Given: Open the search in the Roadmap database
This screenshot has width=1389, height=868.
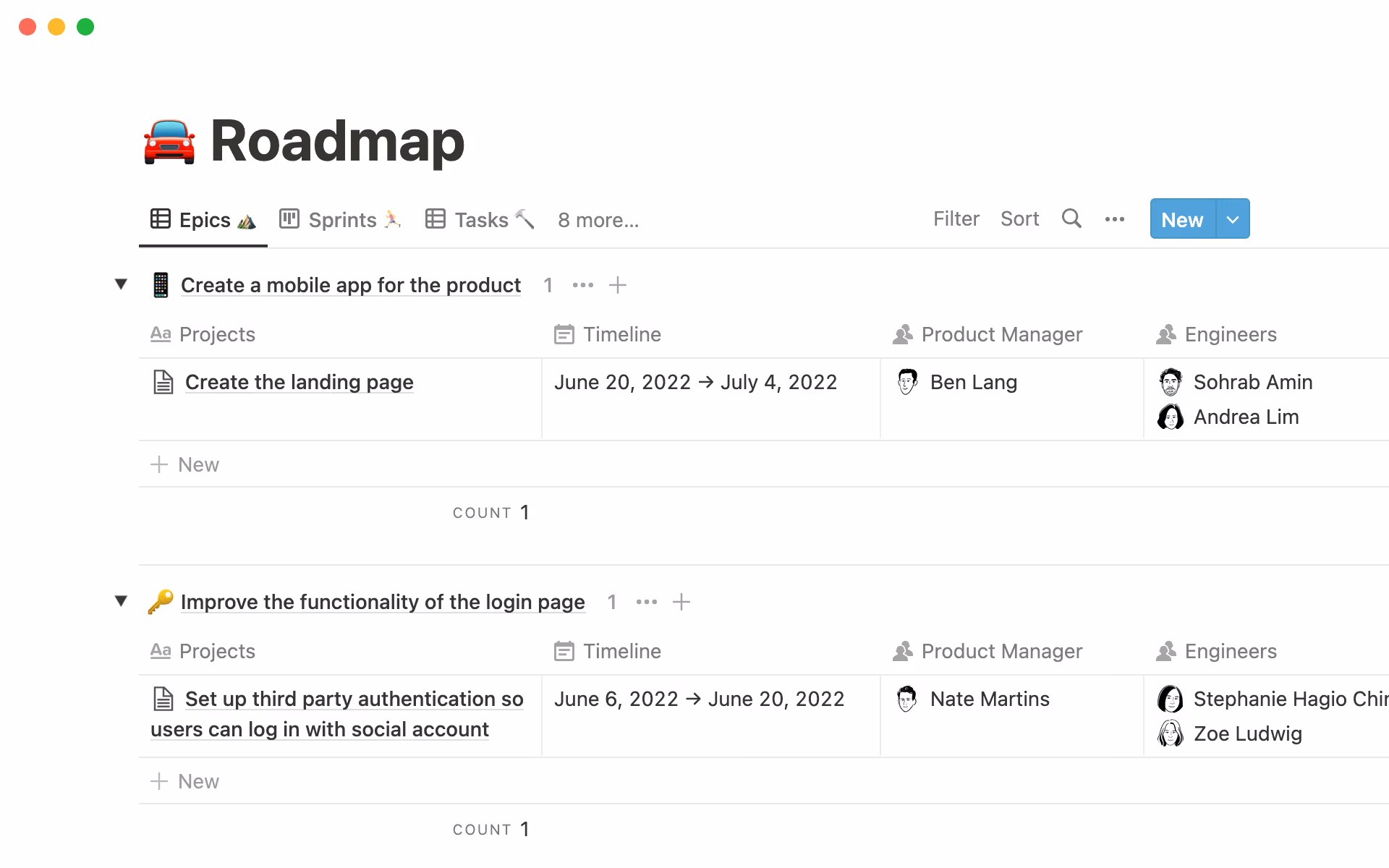Looking at the screenshot, I should [1071, 218].
